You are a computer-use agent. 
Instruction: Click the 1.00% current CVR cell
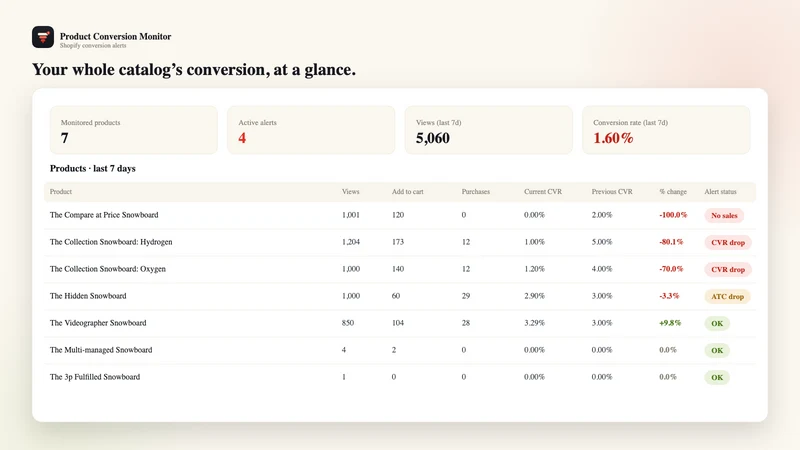tap(534, 242)
